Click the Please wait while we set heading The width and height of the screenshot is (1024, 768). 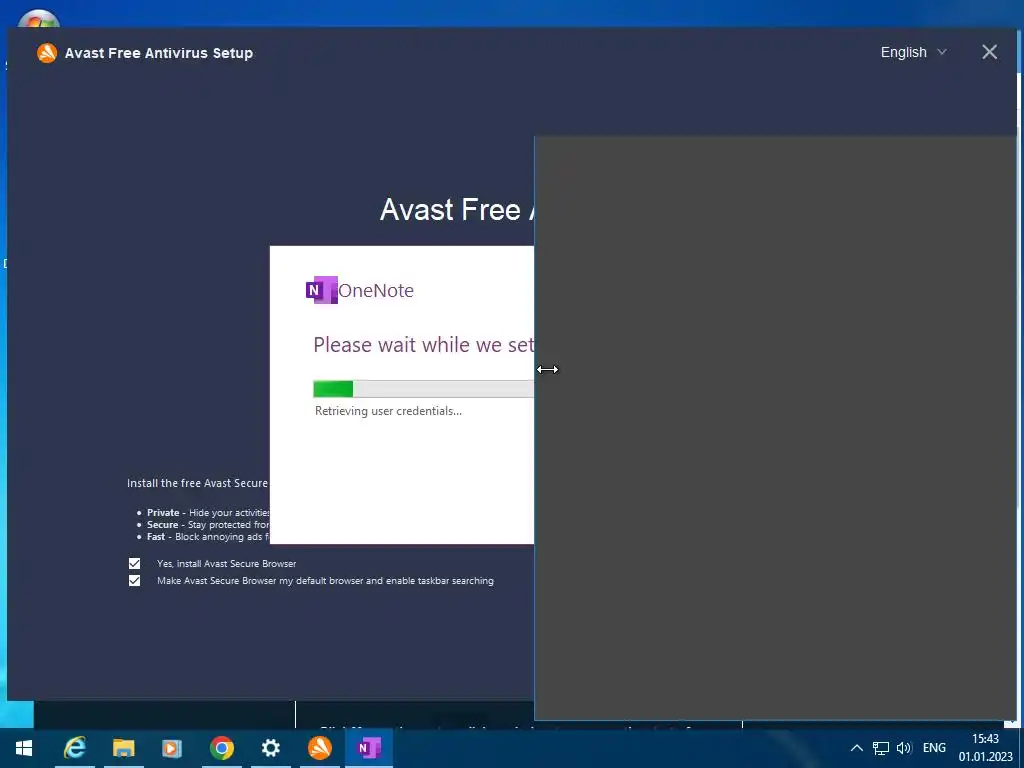click(423, 344)
